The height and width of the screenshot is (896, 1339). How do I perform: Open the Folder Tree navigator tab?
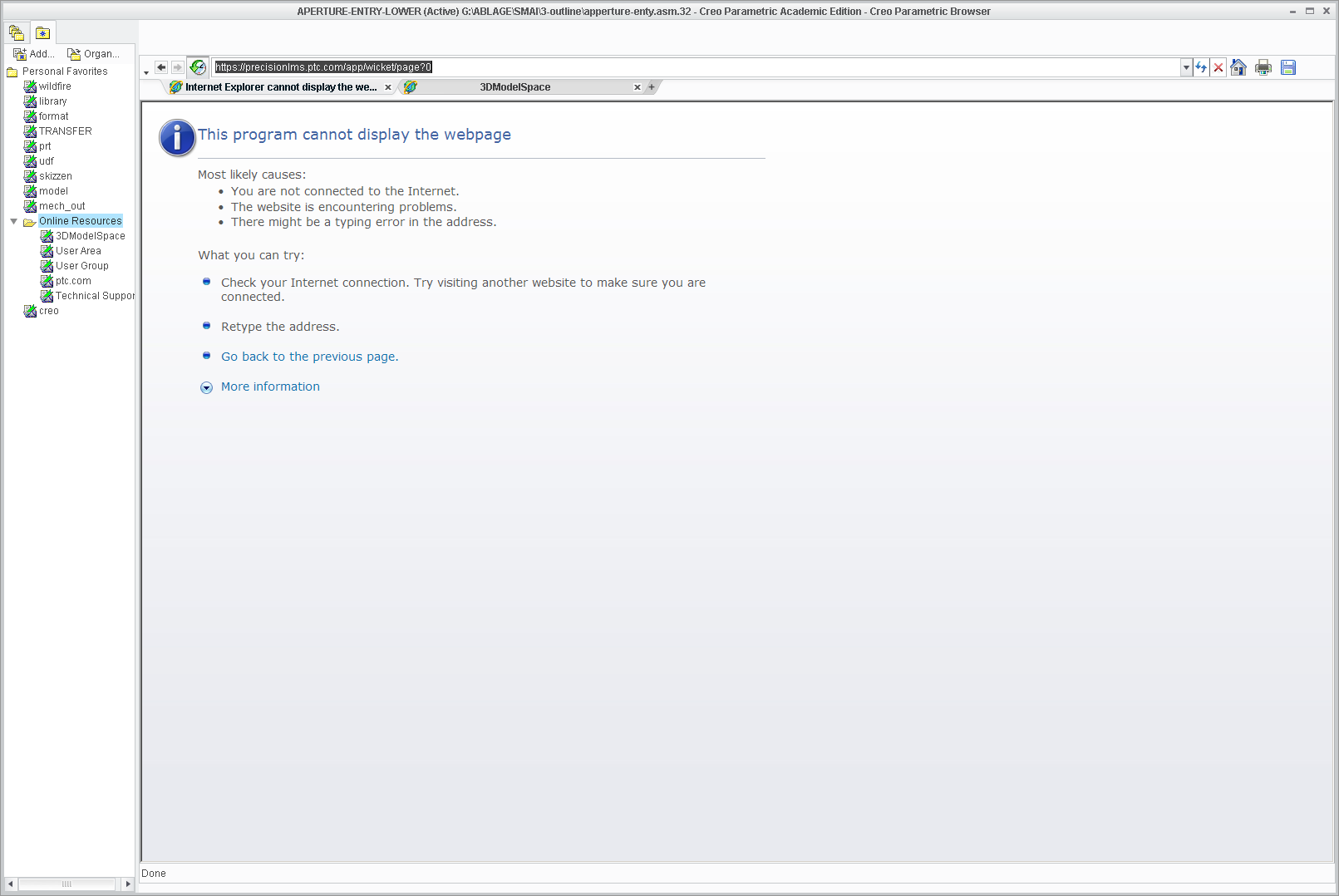point(17,33)
